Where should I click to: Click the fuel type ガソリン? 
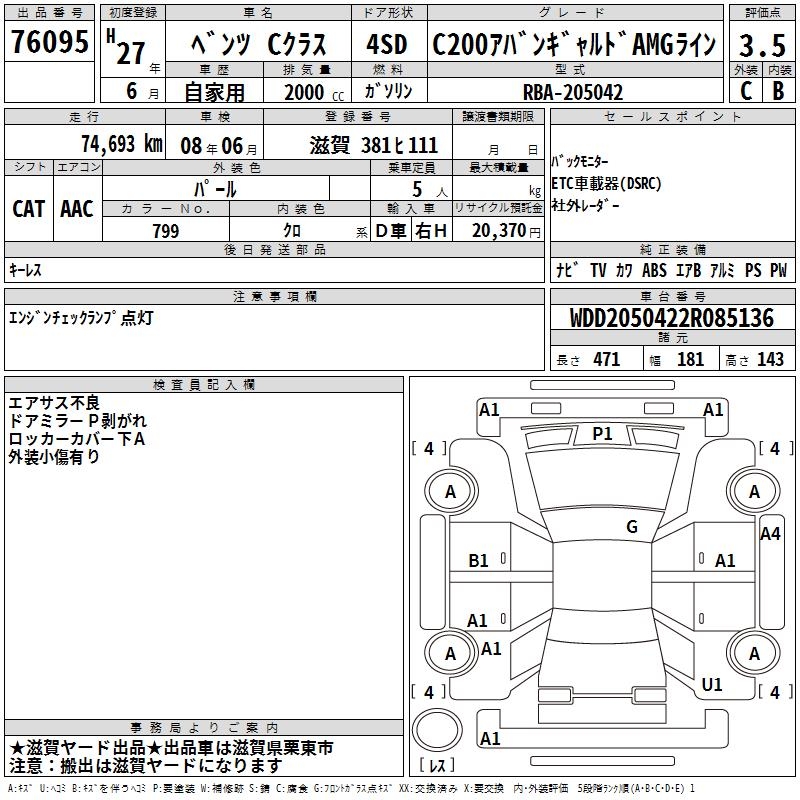388,91
